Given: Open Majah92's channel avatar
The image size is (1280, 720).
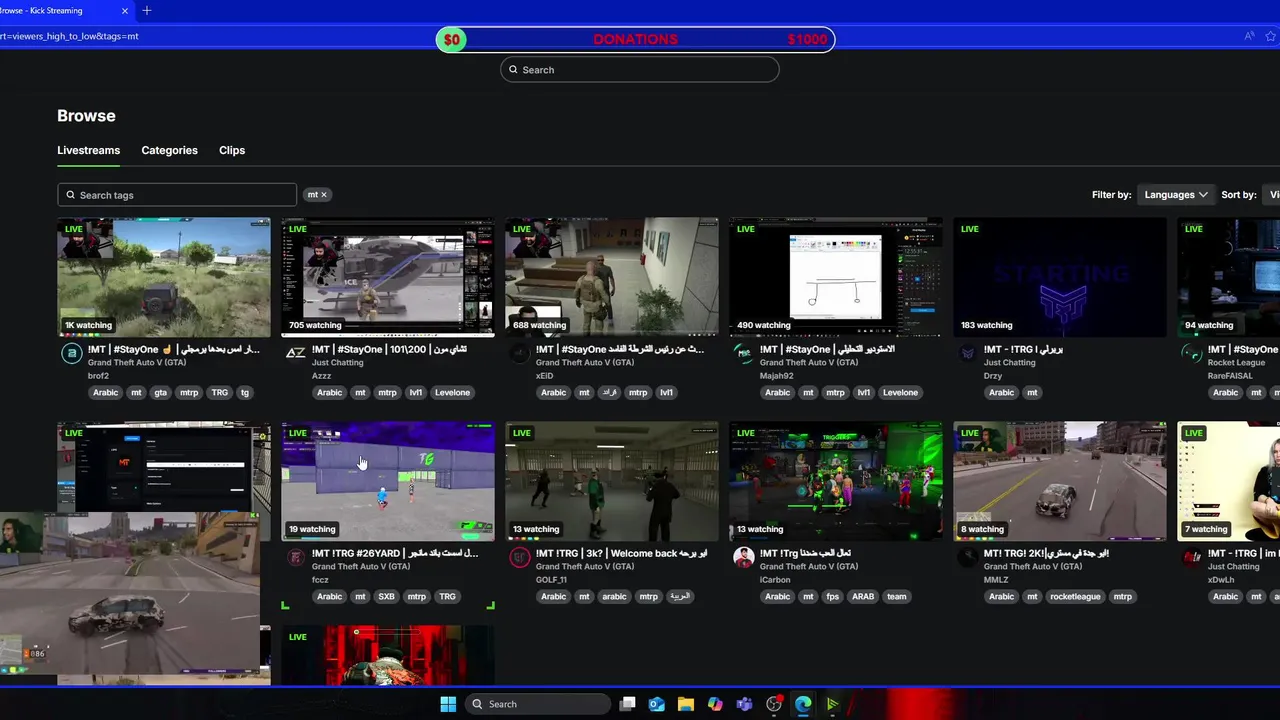Looking at the screenshot, I should (x=743, y=353).
